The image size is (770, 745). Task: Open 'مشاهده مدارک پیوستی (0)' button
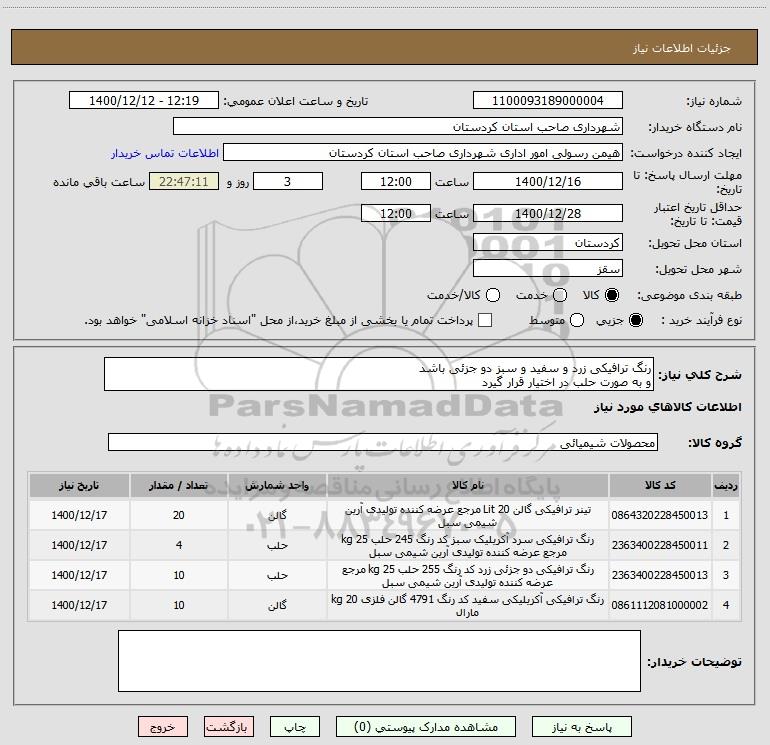point(426,727)
